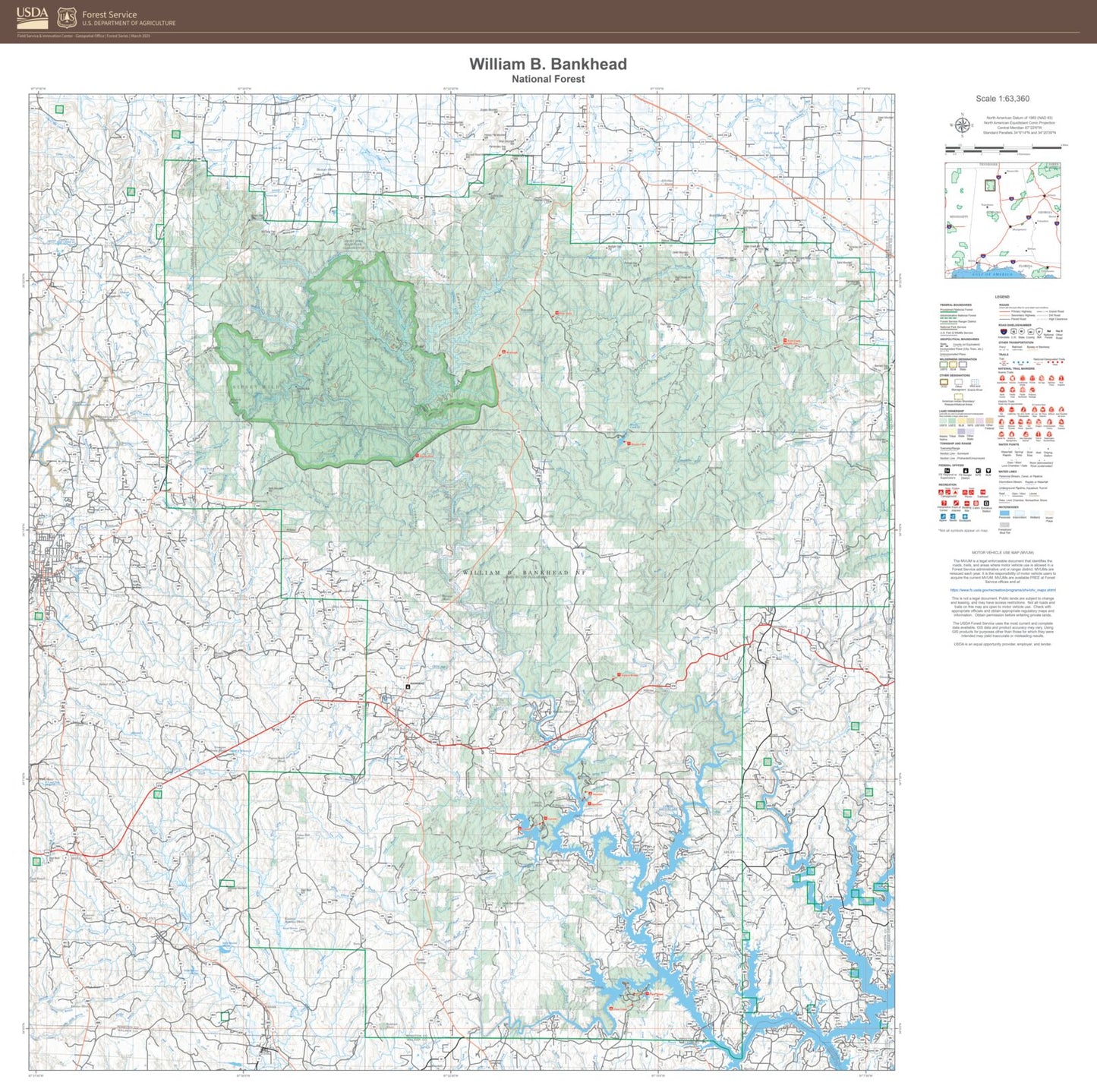Click the interstate shield icon in Road Shields
The height and width of the screenshot is (1092, 1097).
point(1002,331)
